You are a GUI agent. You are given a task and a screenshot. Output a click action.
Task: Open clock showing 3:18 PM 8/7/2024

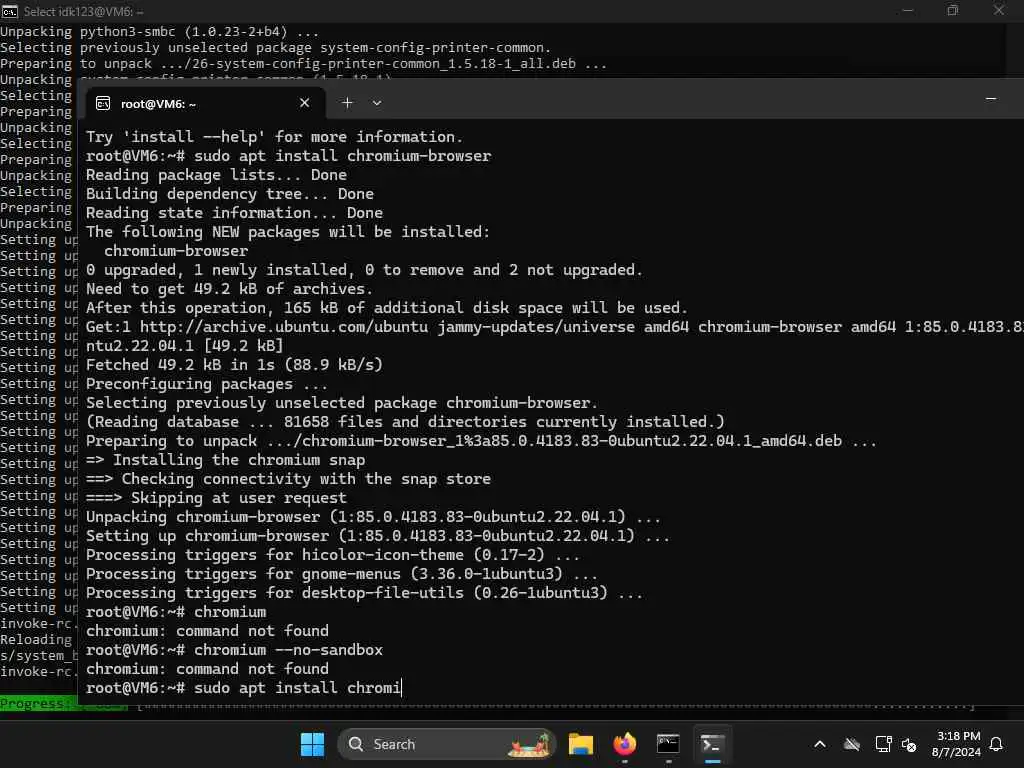coord(956,744)
